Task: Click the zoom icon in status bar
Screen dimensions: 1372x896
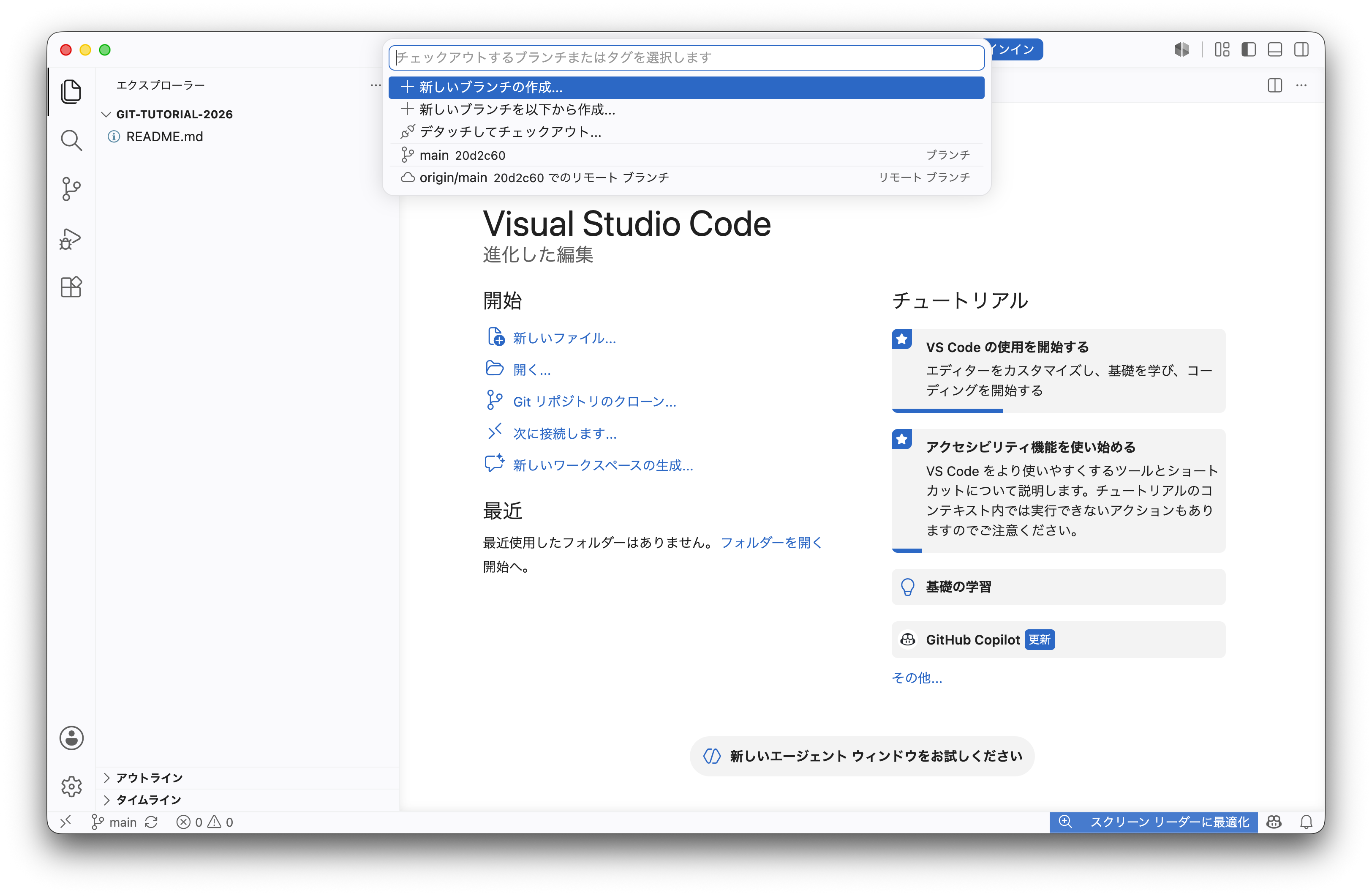Action: 1065,822
